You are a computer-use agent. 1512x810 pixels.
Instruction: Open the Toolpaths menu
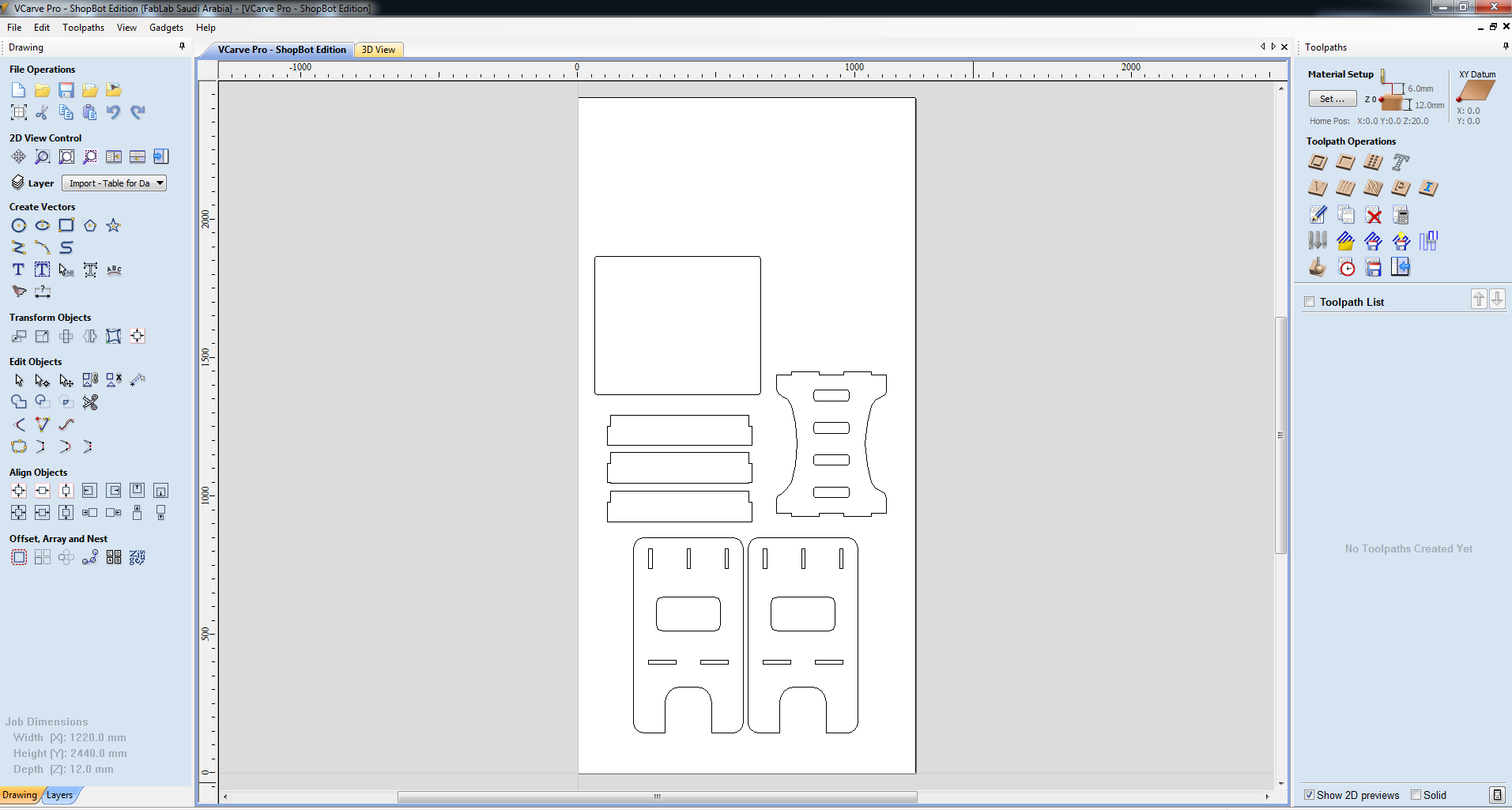click(x=83, y=28)
